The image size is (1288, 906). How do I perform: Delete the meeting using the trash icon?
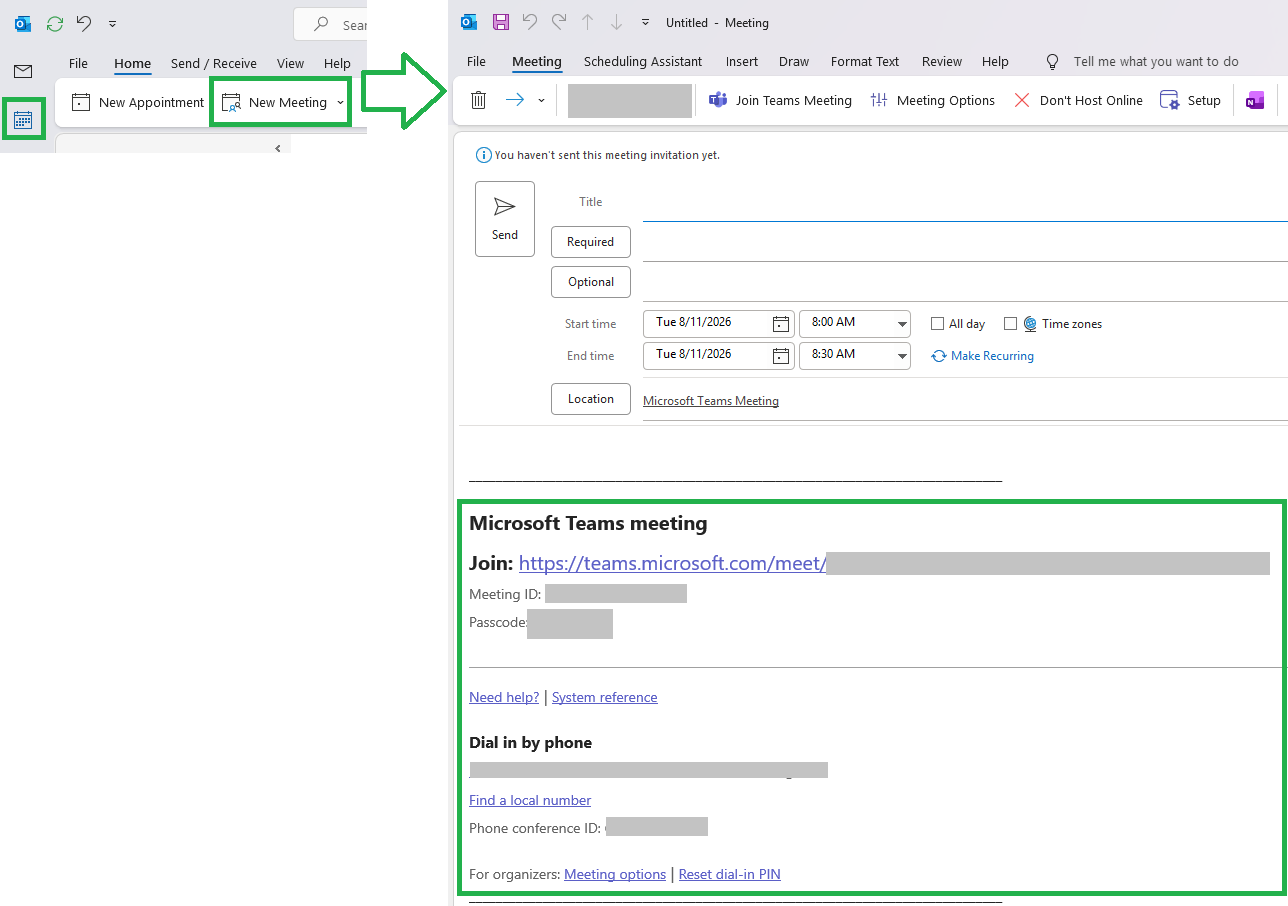[479, 100]
